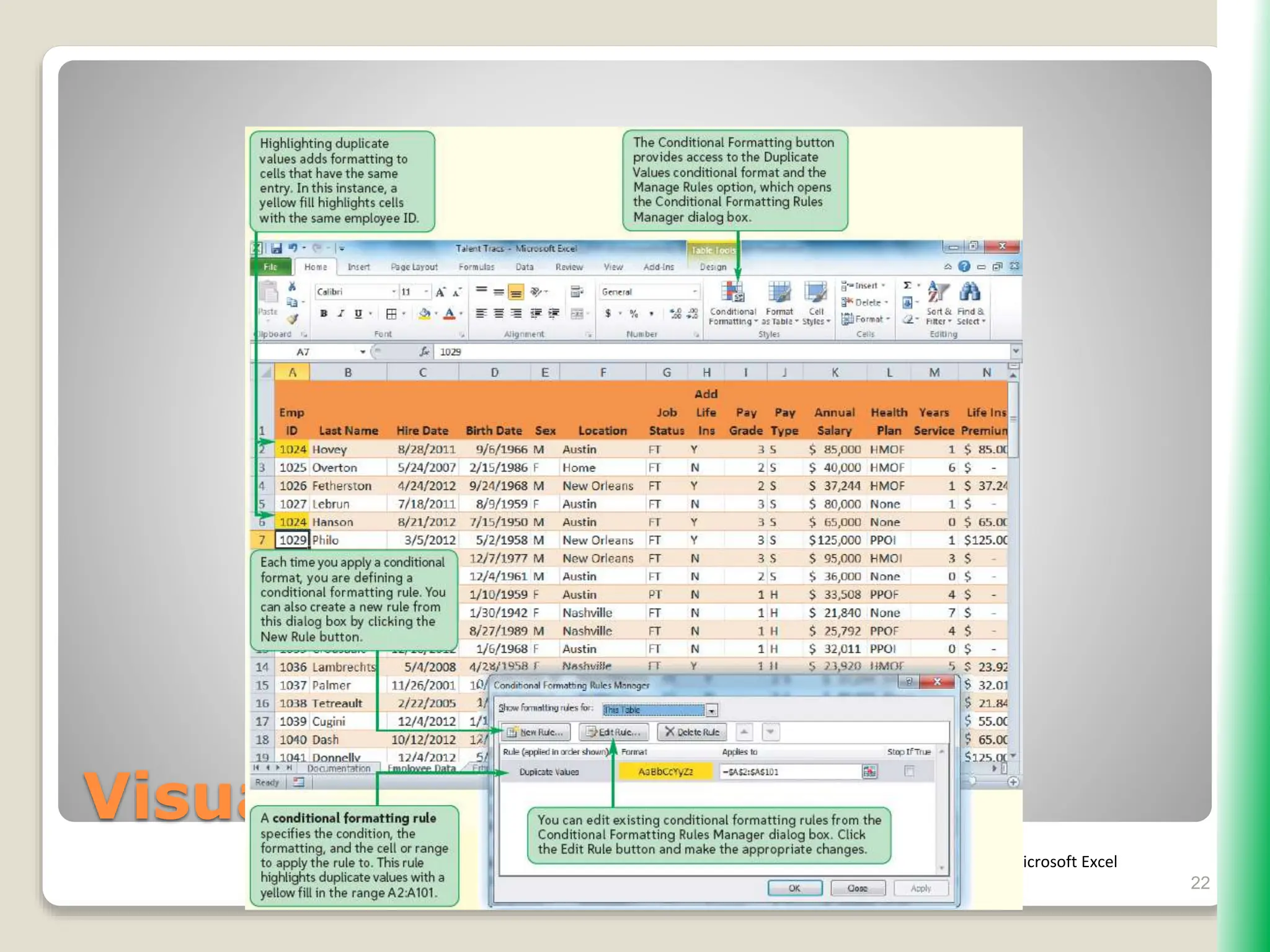Click the New Rule button
Image resolution: width=1270 pixels, height=952 pixels.
[x=536, y=732]
